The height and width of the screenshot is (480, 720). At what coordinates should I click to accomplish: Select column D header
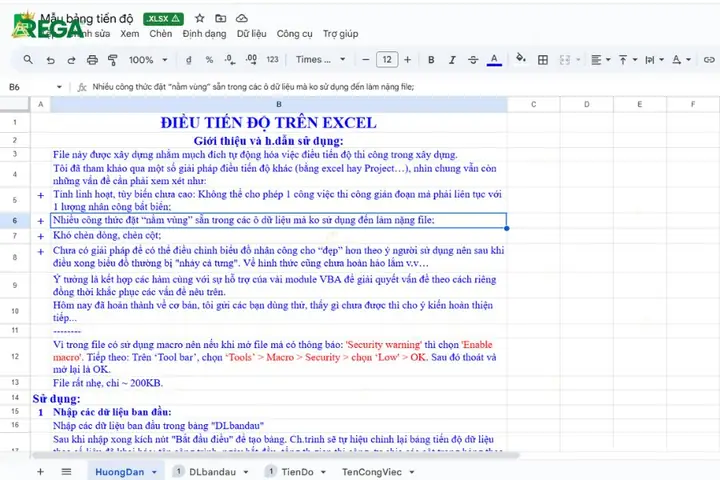[587, 105]
